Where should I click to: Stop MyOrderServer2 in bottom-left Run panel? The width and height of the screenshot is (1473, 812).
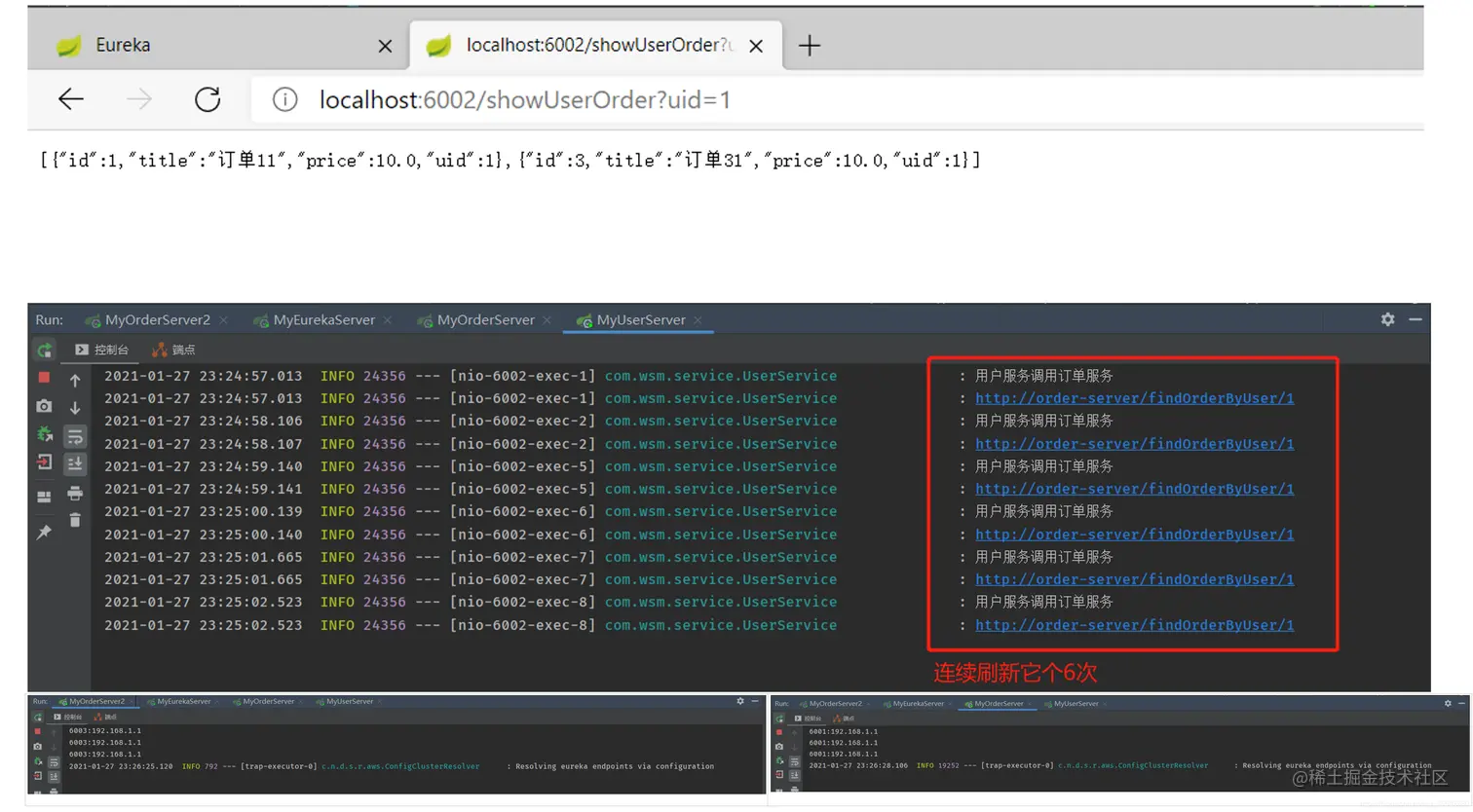(38, 731)
